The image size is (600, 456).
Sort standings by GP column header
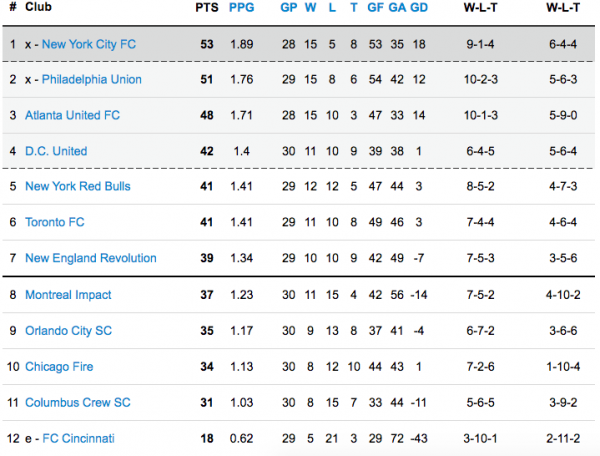coord(288,8)
